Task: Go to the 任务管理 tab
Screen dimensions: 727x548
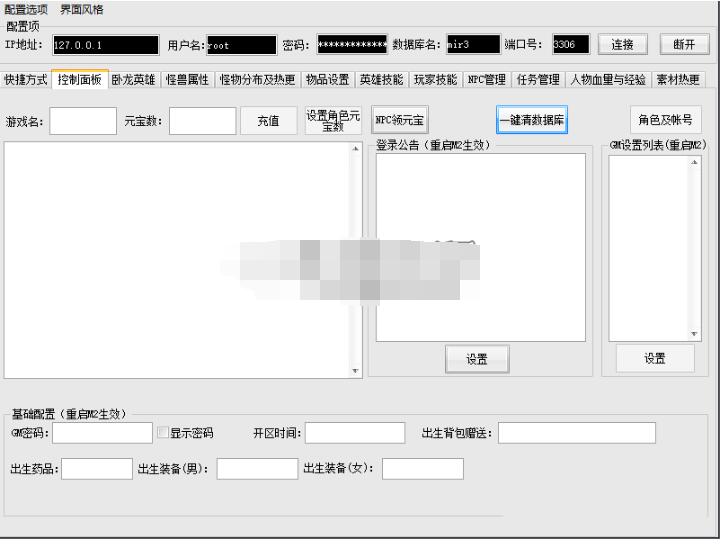Action: click(538, 80)
